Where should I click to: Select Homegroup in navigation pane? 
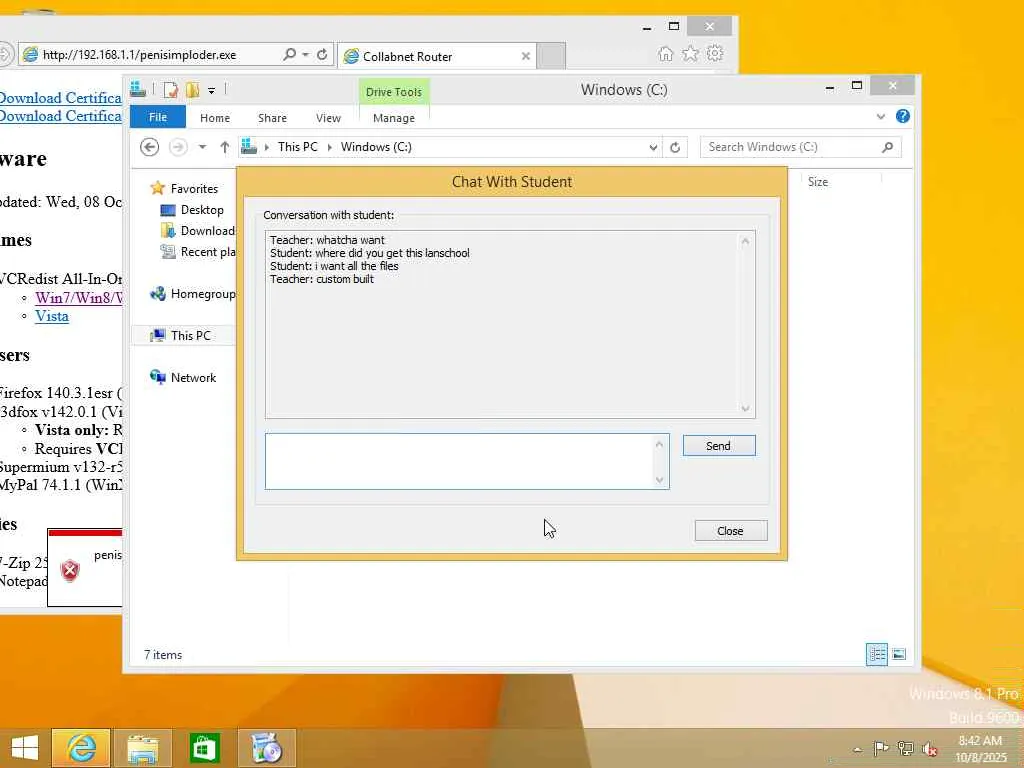[x=193, y=294]
